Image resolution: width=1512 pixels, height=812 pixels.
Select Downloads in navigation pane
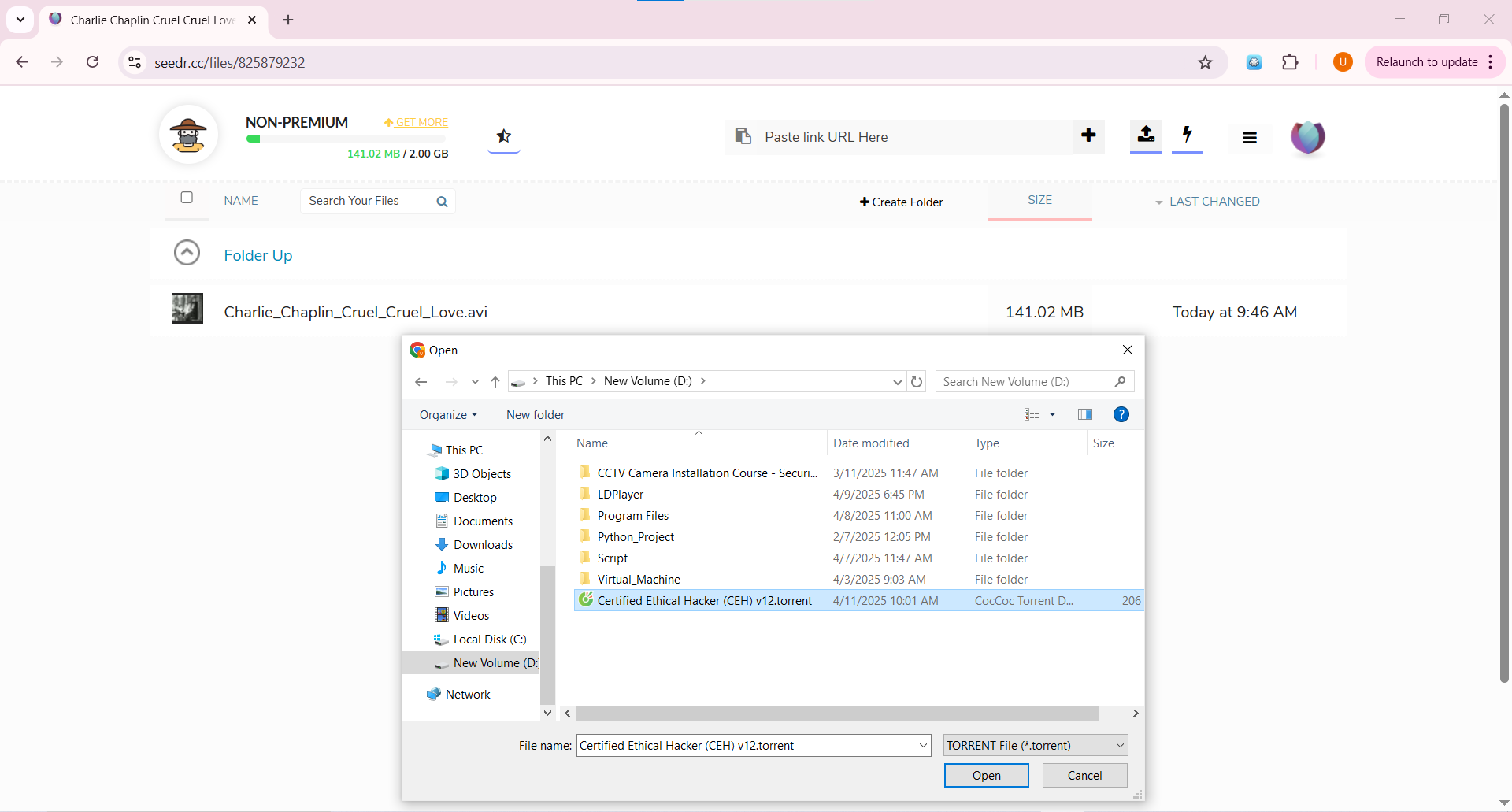pyautogui.click(x=483, y=545)
